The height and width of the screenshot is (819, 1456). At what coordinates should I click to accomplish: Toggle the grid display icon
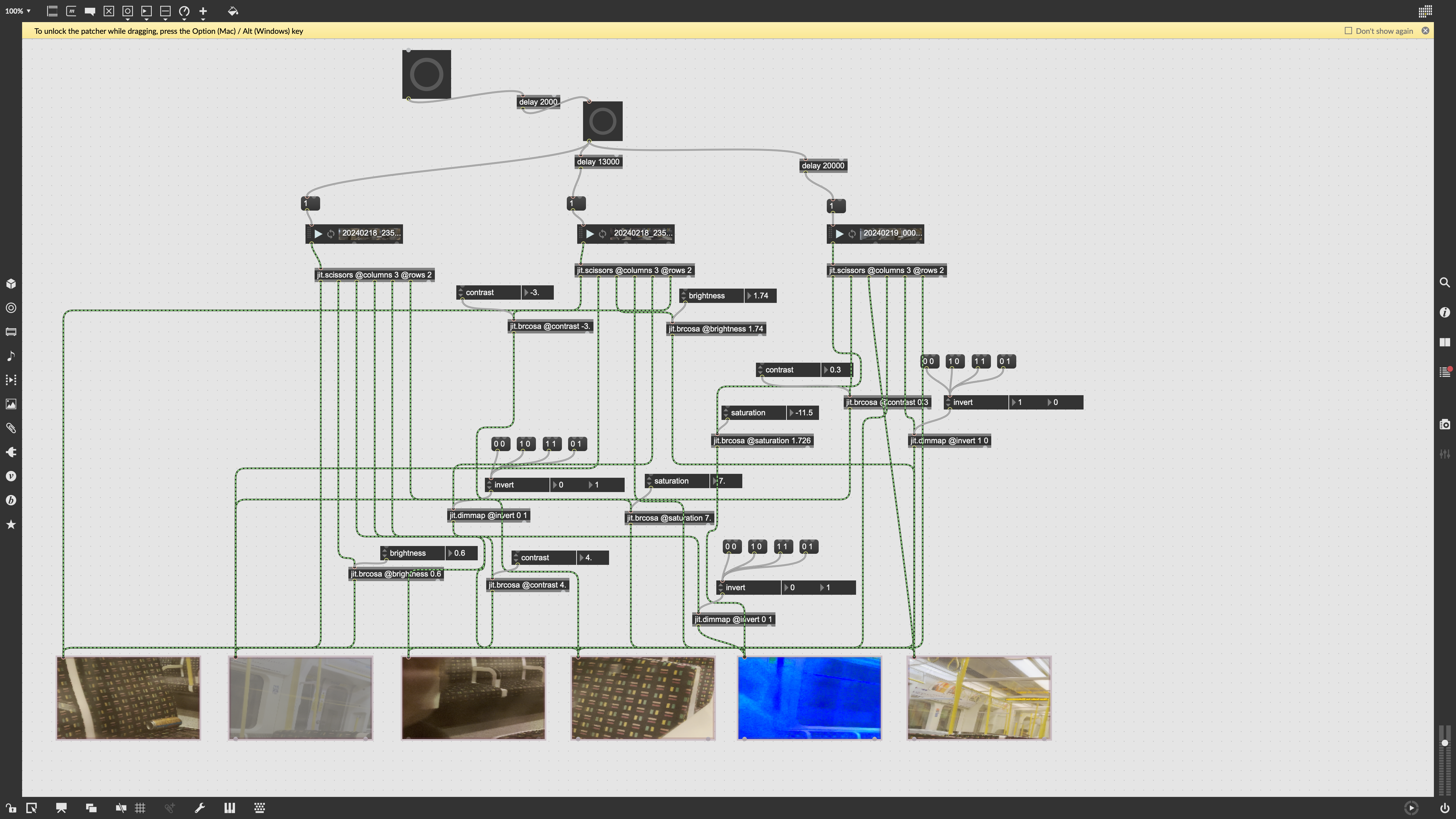(140, 808)
